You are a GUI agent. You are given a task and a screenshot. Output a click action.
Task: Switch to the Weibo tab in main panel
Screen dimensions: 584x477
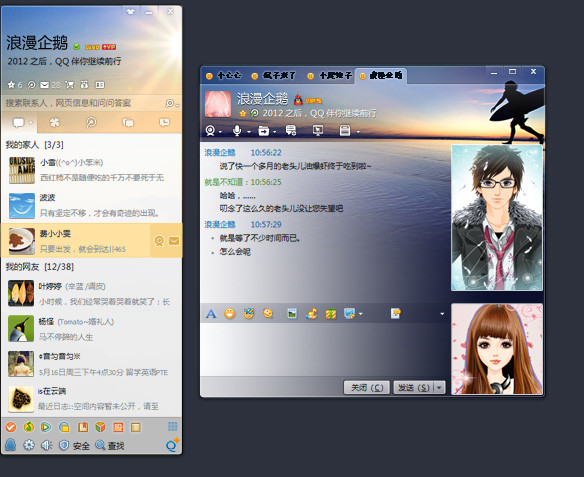[91, 122]
